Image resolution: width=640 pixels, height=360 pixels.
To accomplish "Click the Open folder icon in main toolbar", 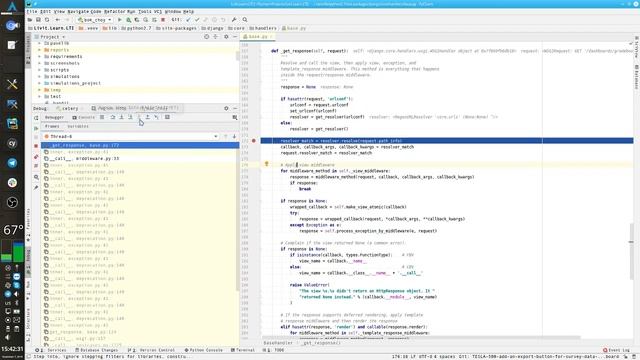I will click(x=30, y=20).
